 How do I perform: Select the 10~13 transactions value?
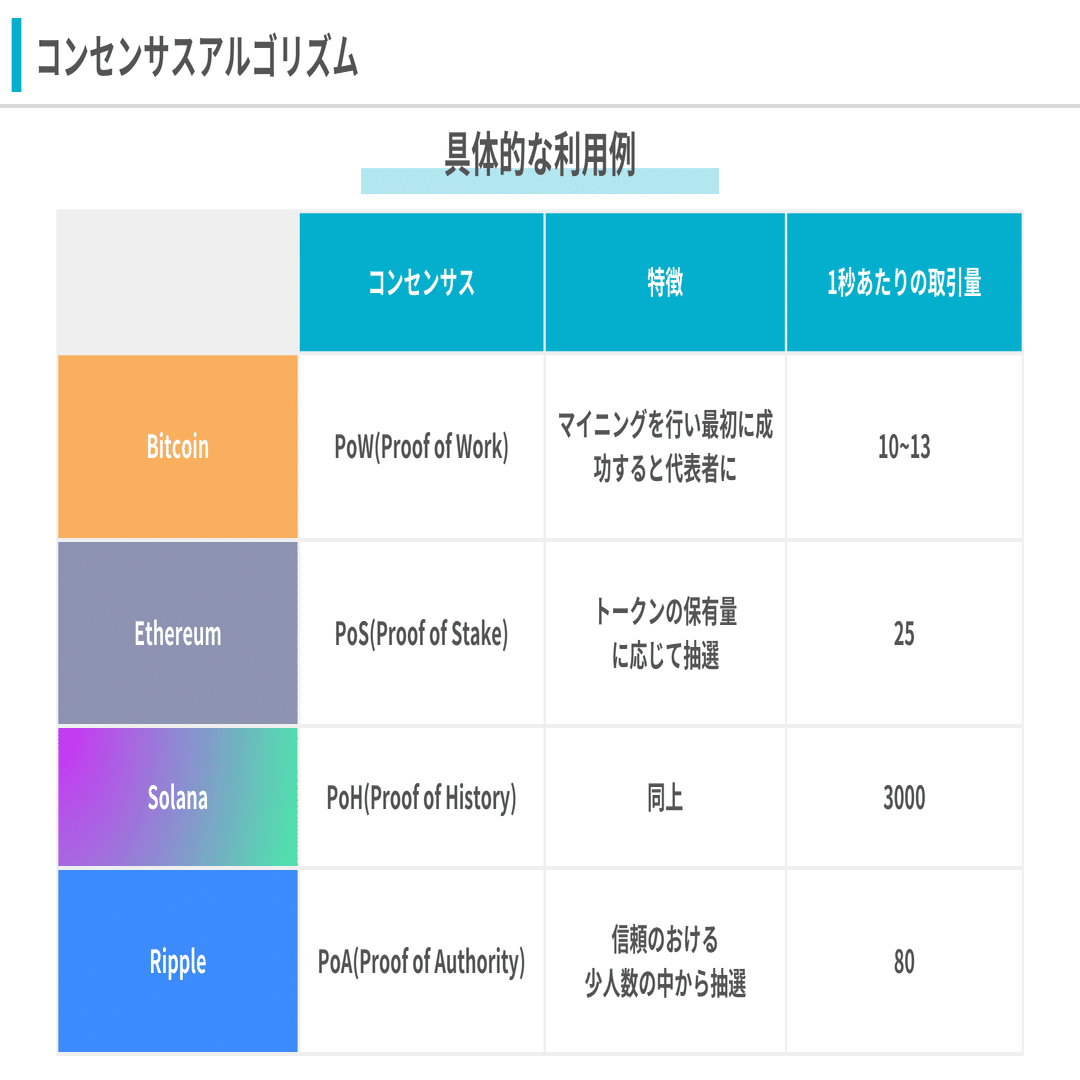[x=904, y=446]
